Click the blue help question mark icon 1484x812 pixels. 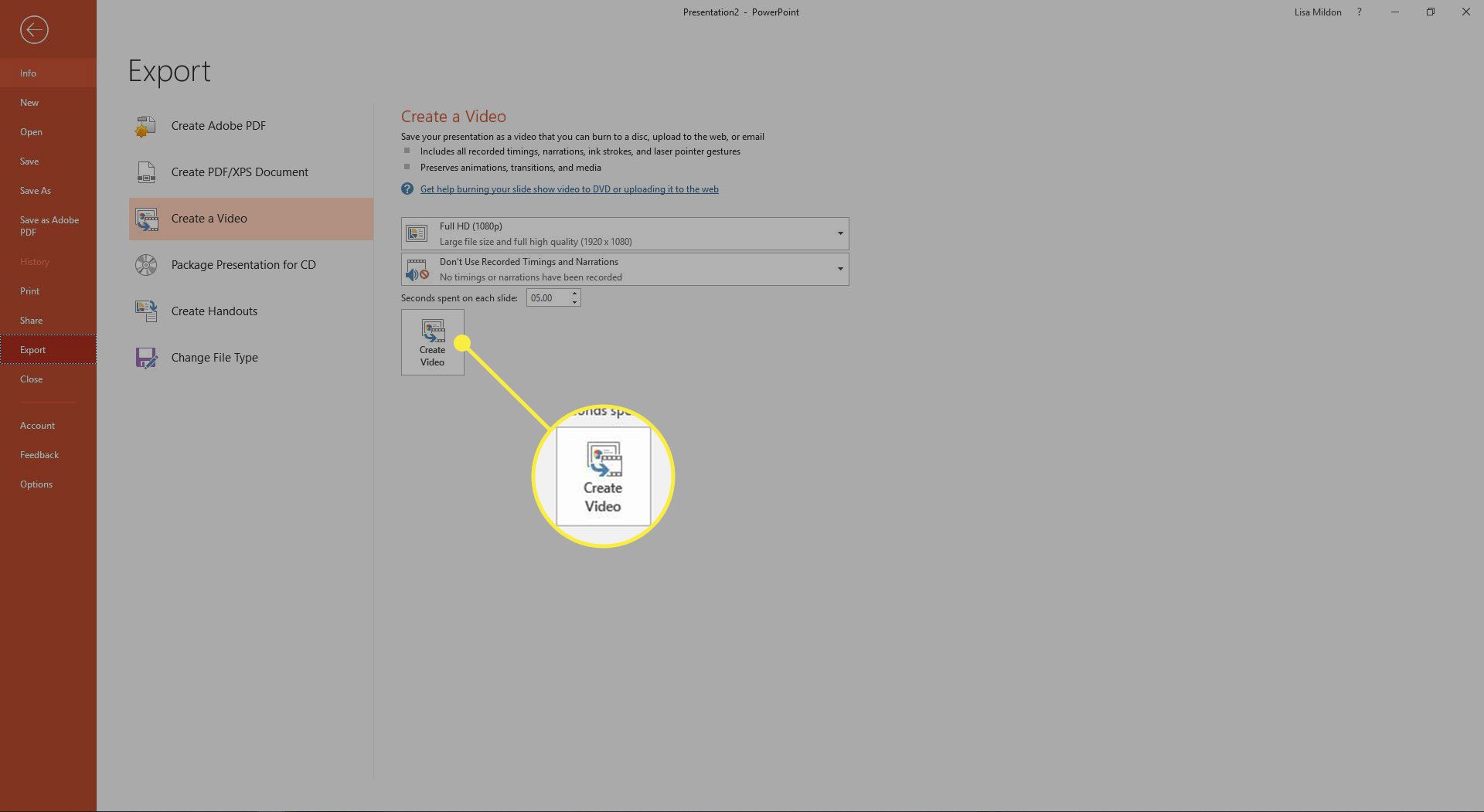coord(407,189)
